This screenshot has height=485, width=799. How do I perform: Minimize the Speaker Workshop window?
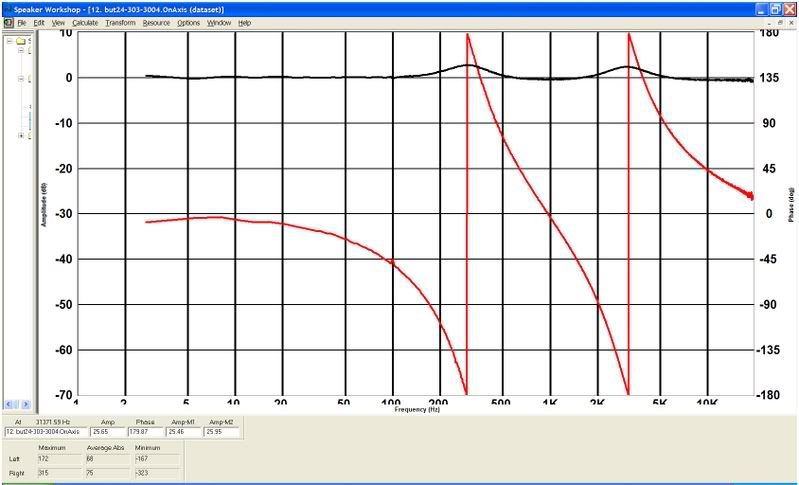[762, 10]
